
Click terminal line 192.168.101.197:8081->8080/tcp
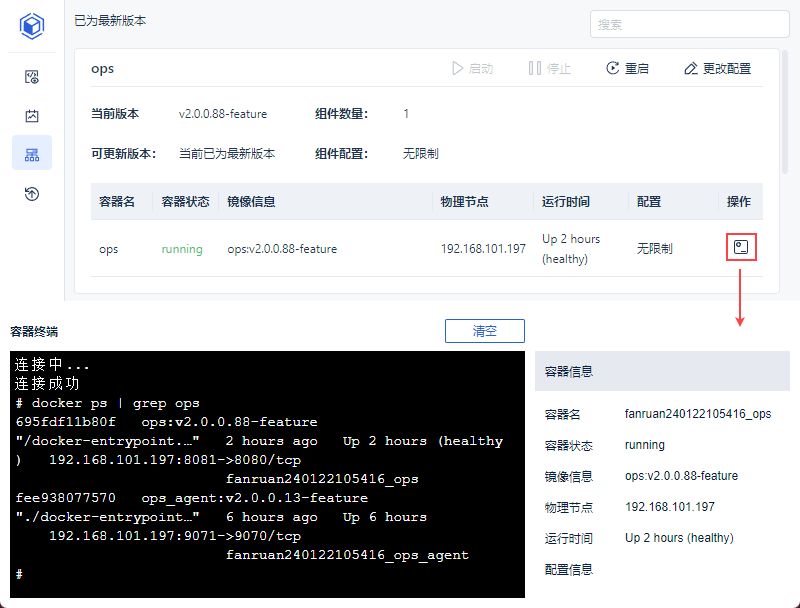(175, 460)
